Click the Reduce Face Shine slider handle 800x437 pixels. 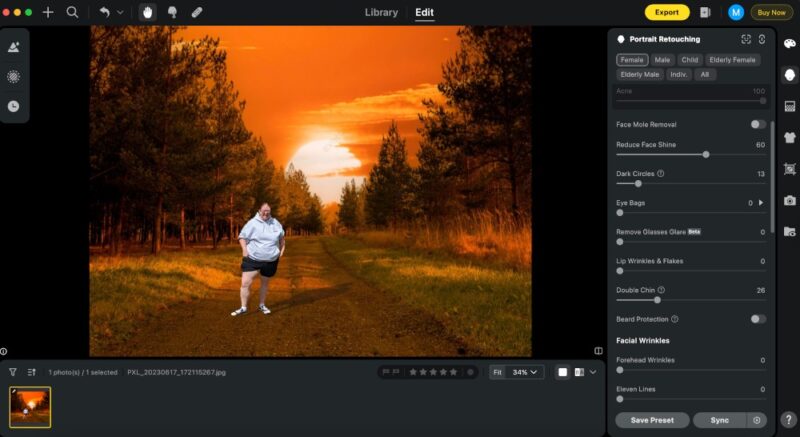(706, 155)
